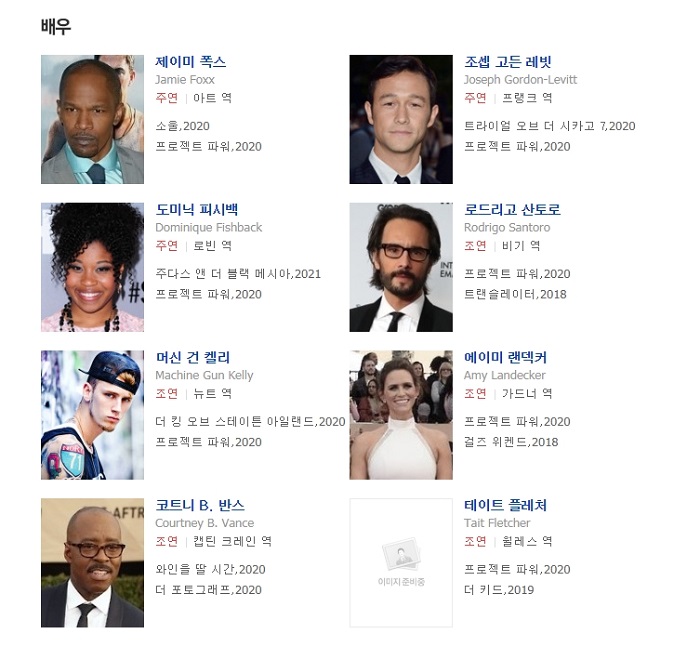Select the 도미닉 피시백 name link
This screenshot has width=700, height=647.
(x=197, y=209)
